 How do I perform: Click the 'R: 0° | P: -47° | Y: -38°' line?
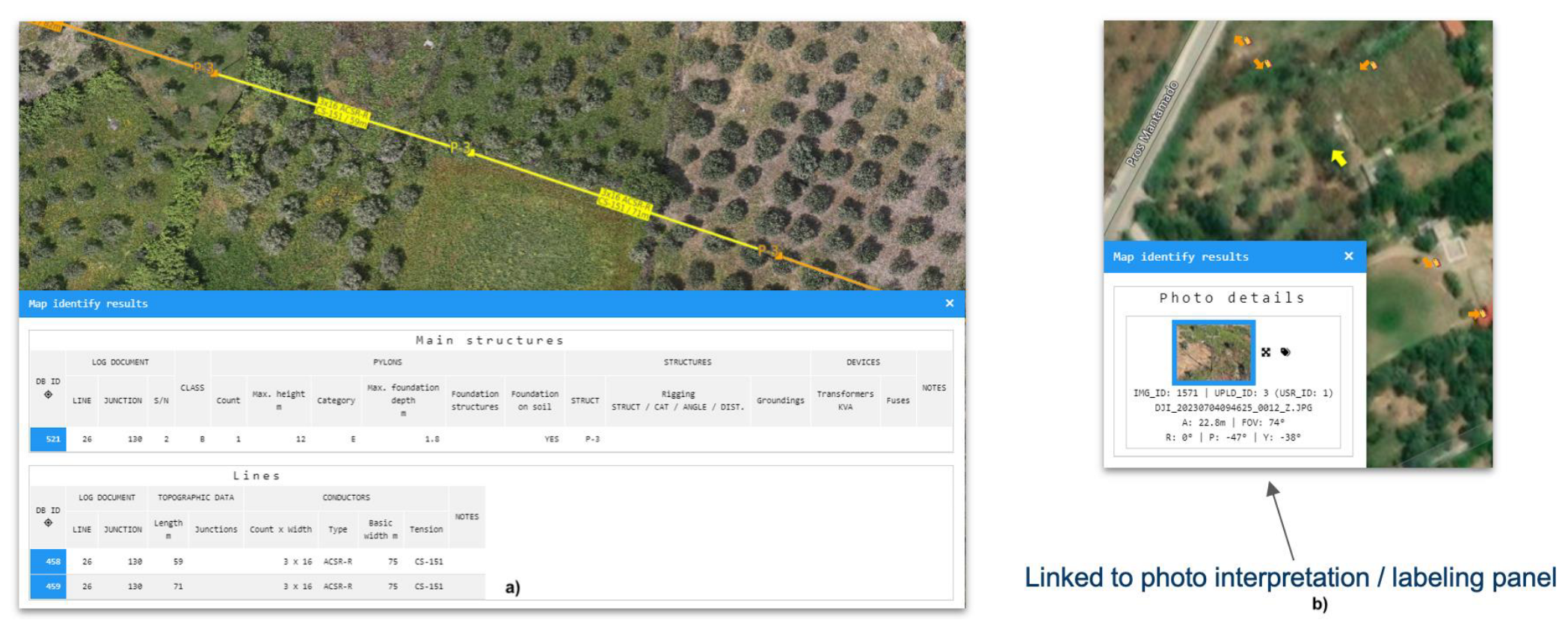click(1233, 438)
